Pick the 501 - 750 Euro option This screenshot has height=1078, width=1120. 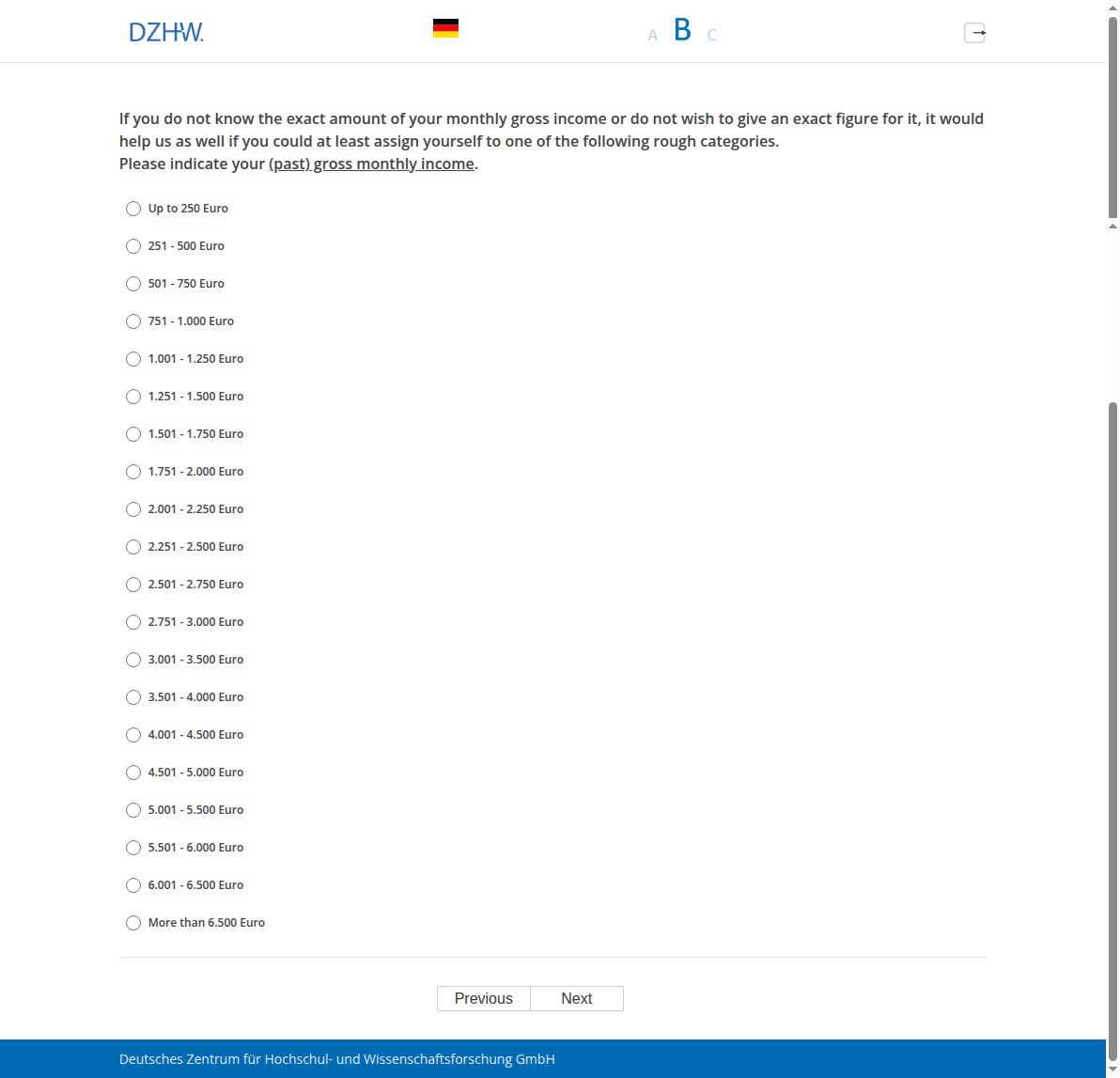tap(133, 284)
